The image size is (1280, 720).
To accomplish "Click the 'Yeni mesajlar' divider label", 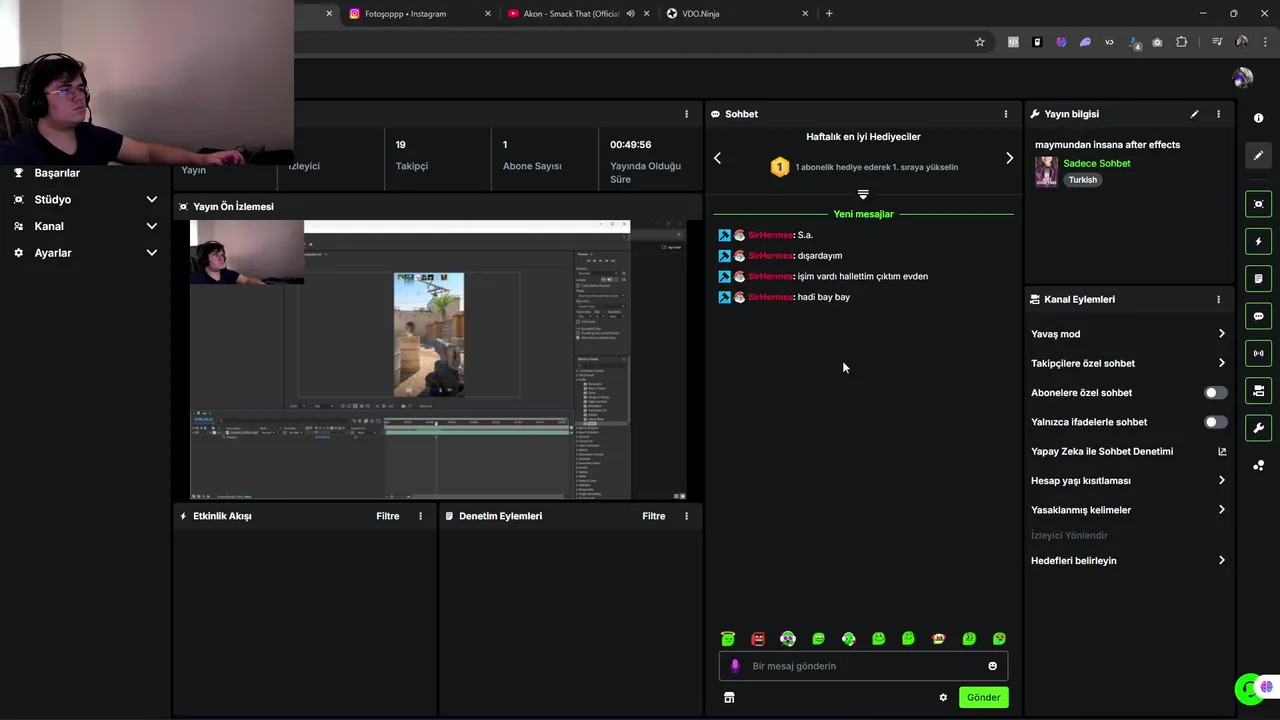I will (863, 214).
